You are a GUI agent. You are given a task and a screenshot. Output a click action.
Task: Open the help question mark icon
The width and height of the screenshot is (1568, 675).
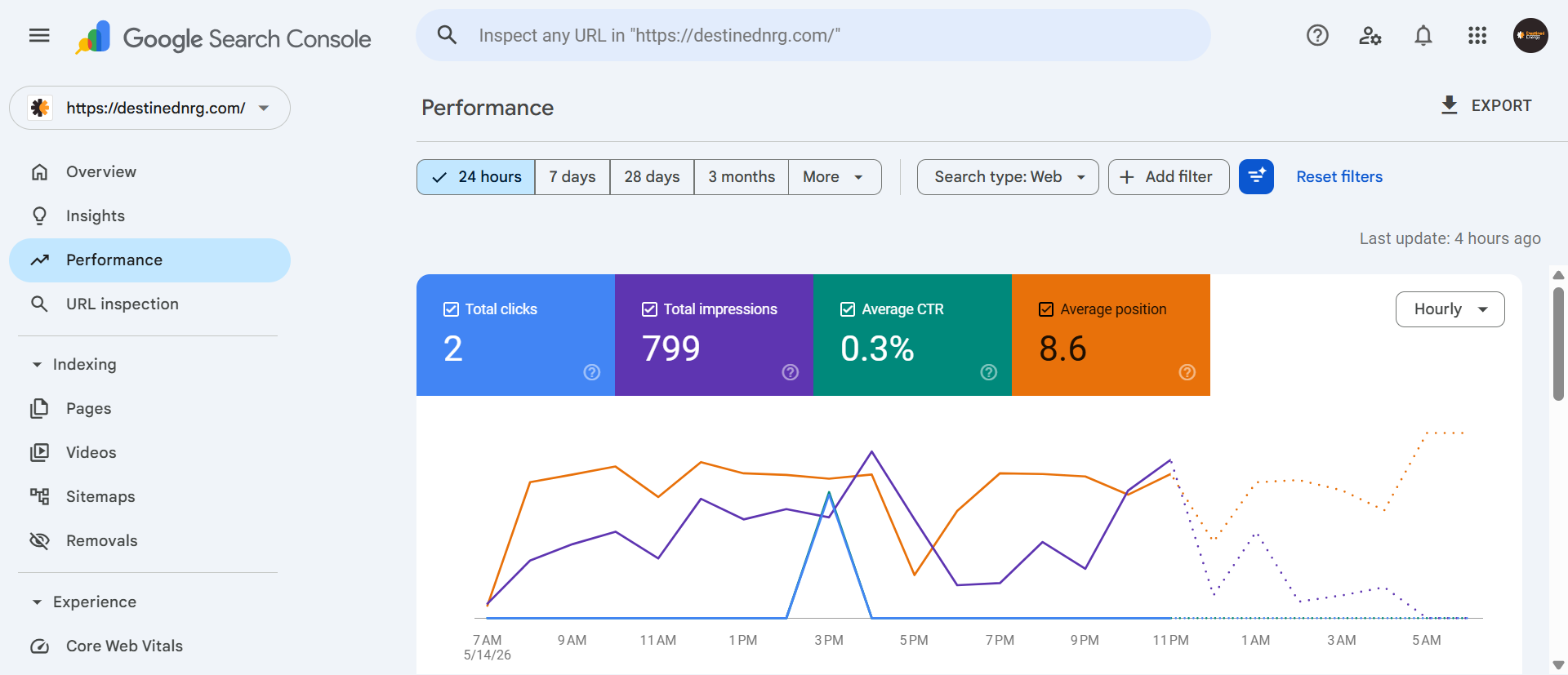coord(1317,35)
